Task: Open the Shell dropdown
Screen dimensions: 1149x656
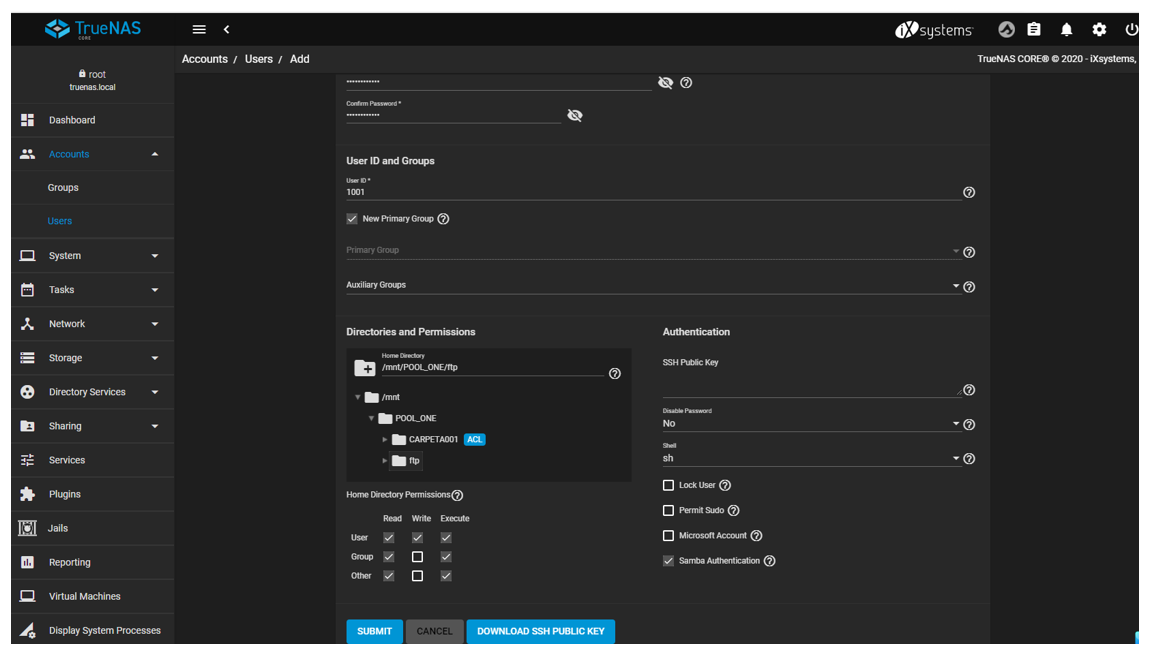Action: coord(811,458)
